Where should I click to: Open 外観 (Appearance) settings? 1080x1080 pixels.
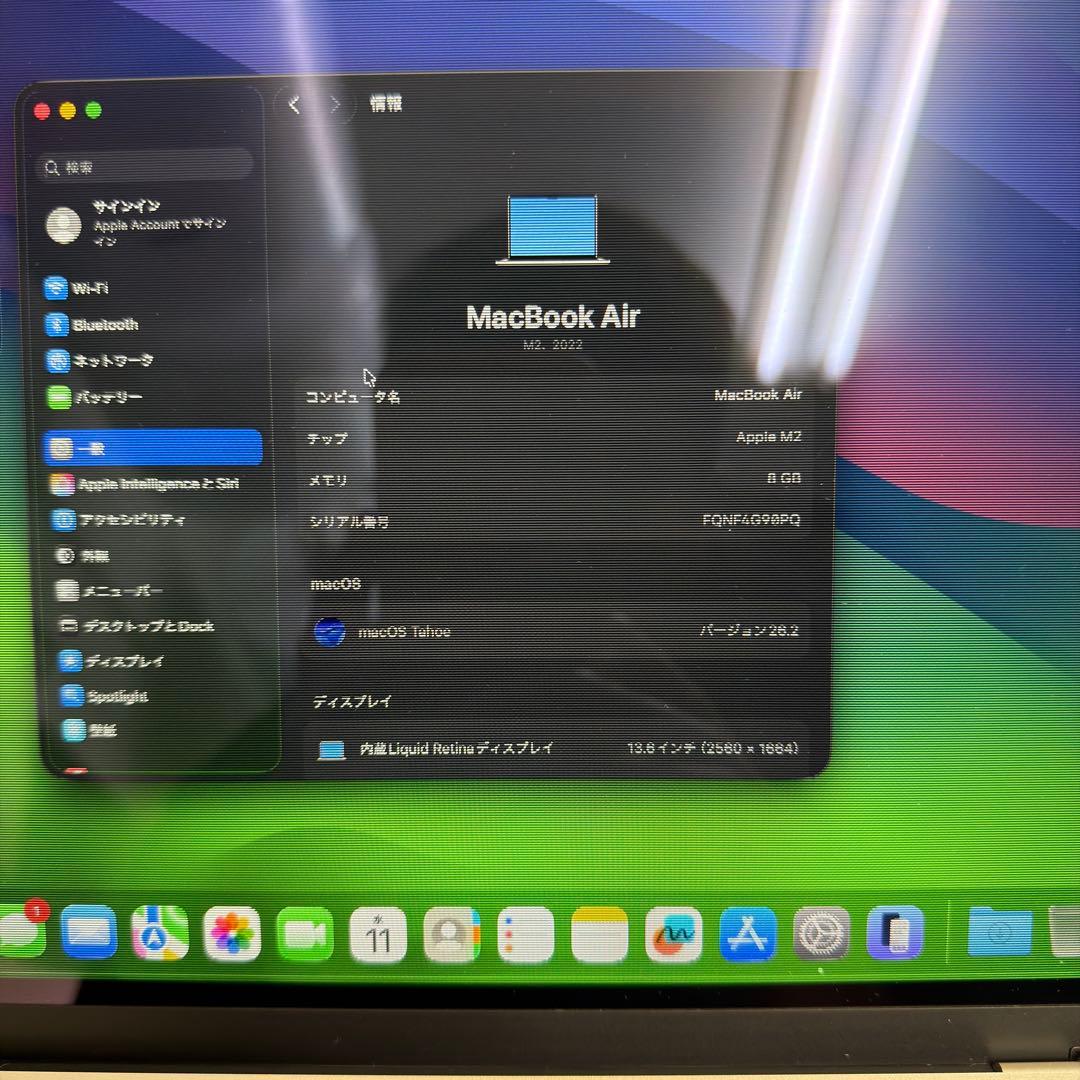(x=97, y=555)
